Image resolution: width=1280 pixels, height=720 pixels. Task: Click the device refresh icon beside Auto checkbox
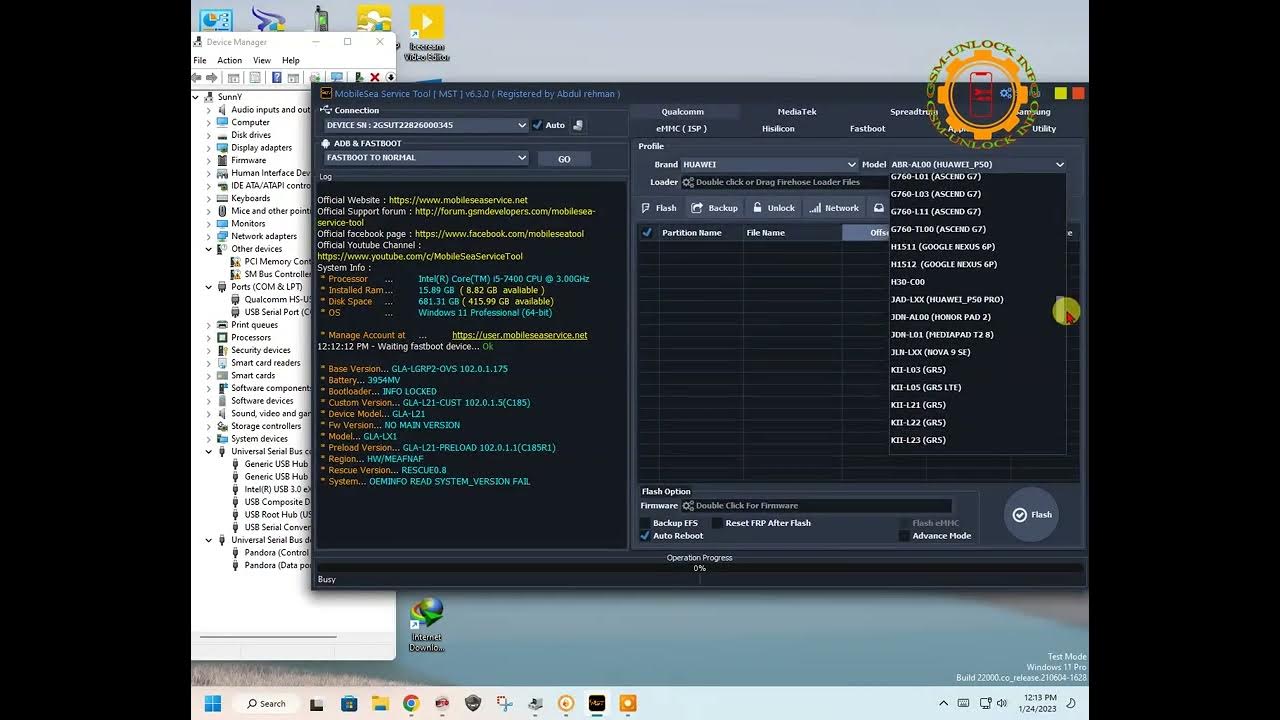tap(578, 125)
